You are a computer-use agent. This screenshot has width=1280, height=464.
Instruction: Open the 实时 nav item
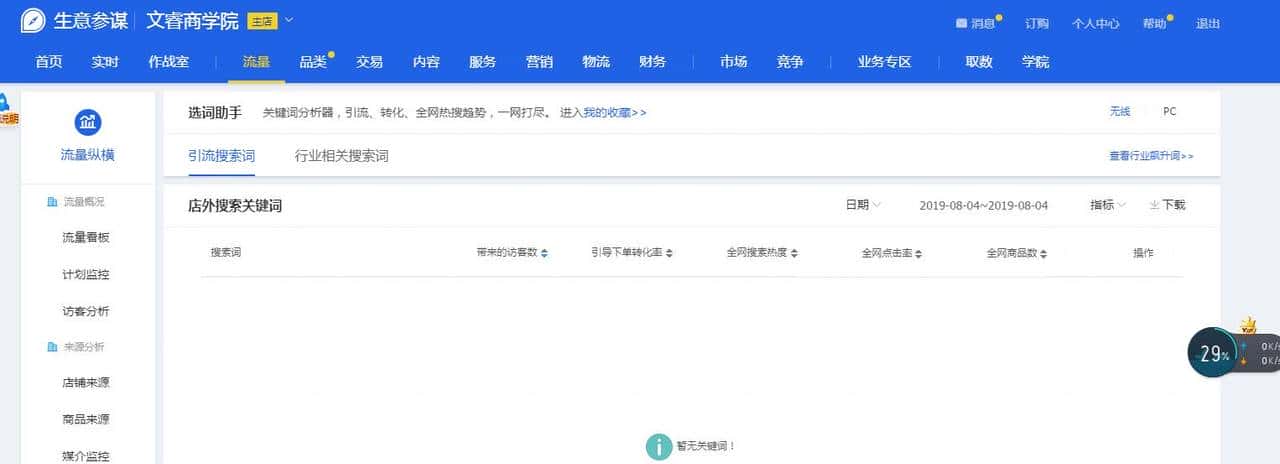click(105, 62)
